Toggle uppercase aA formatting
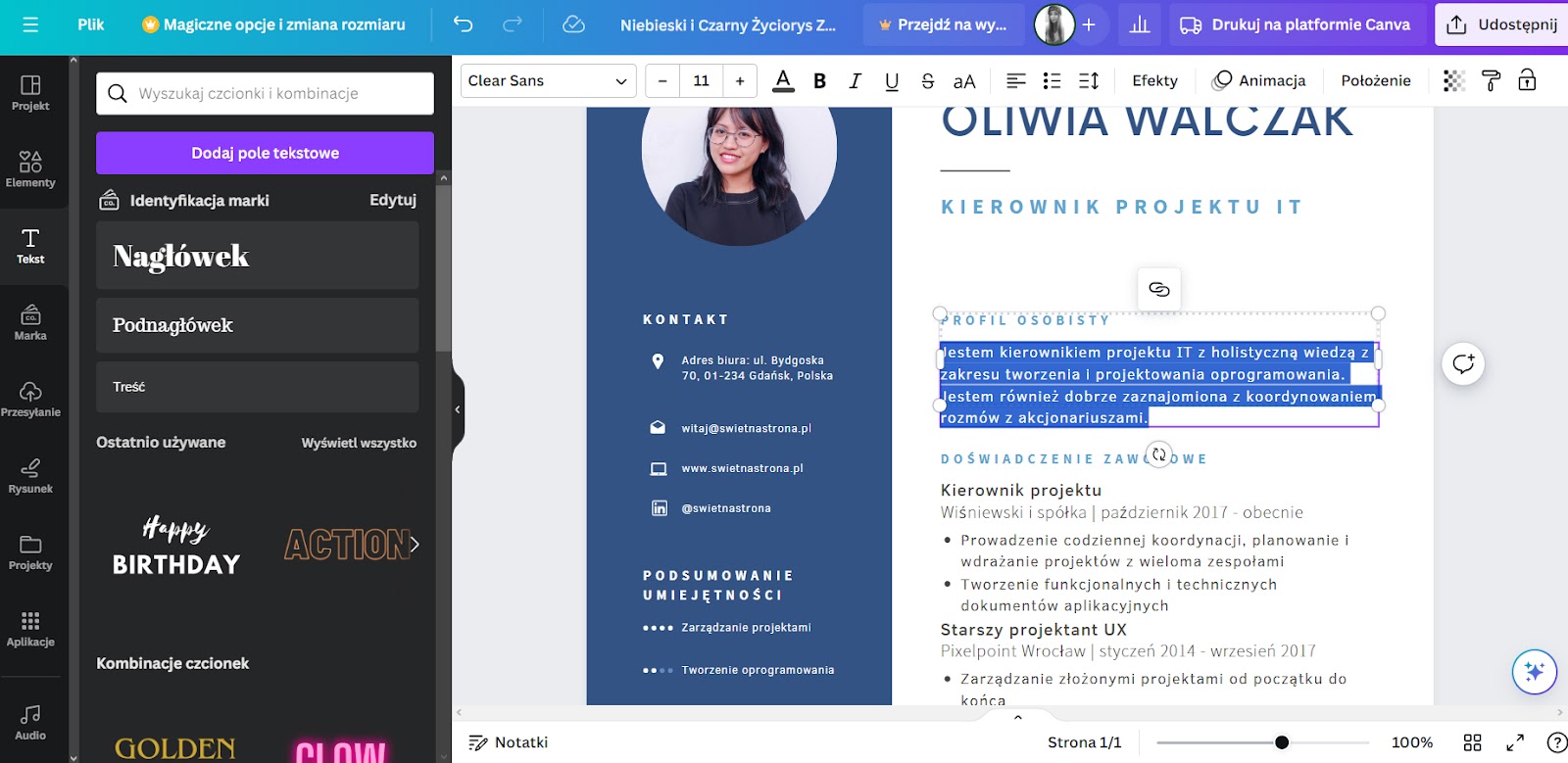 (964, 81)
